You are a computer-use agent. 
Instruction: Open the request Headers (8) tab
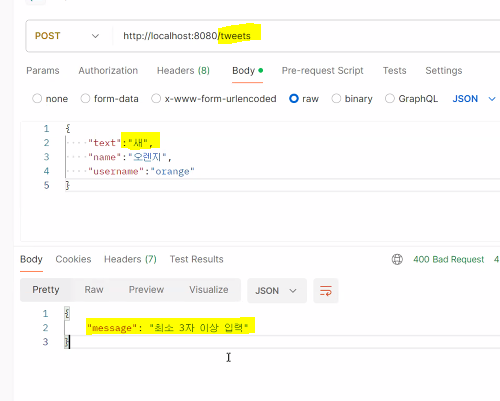click(183, 71)
